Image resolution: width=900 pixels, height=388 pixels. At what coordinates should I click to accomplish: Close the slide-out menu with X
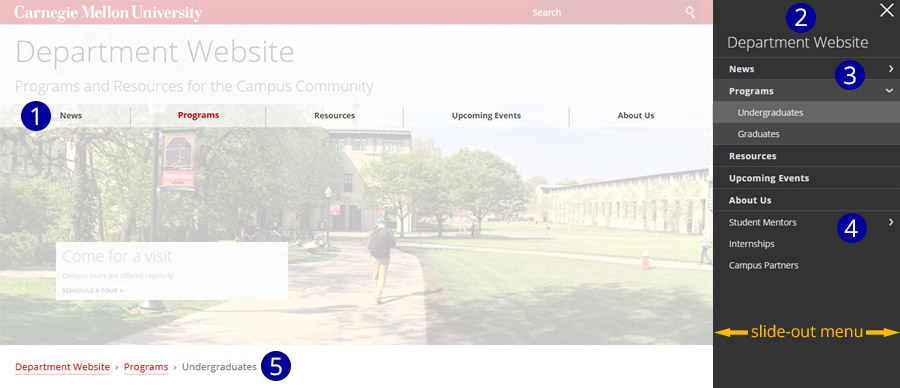click(x=886, y=10)
